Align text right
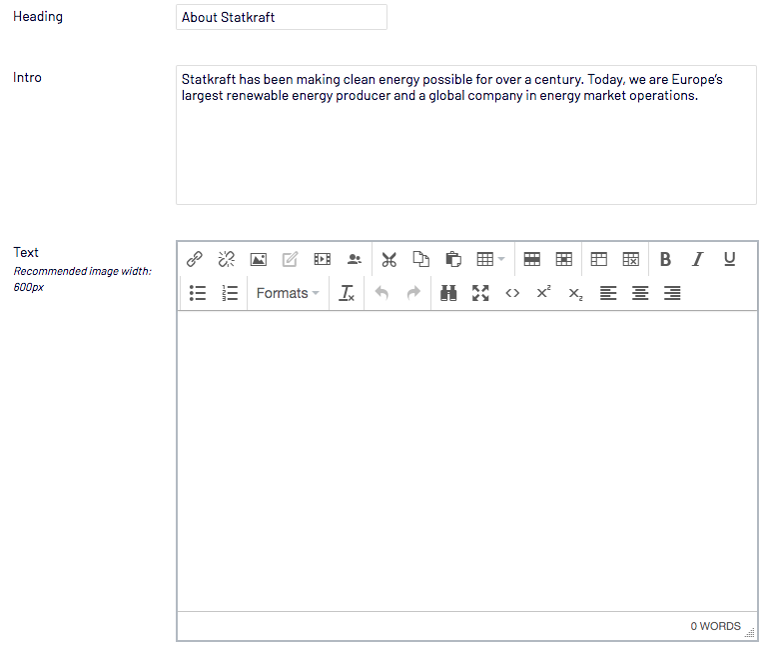 pyautogui.click(x=672, y=293)
